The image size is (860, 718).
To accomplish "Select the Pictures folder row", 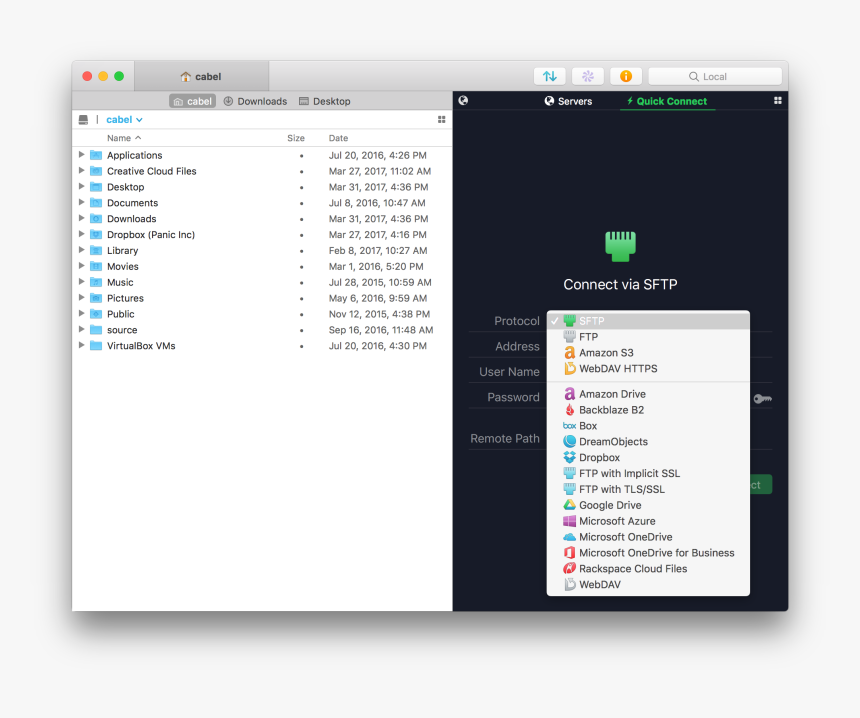I will (x=262, y=298).
